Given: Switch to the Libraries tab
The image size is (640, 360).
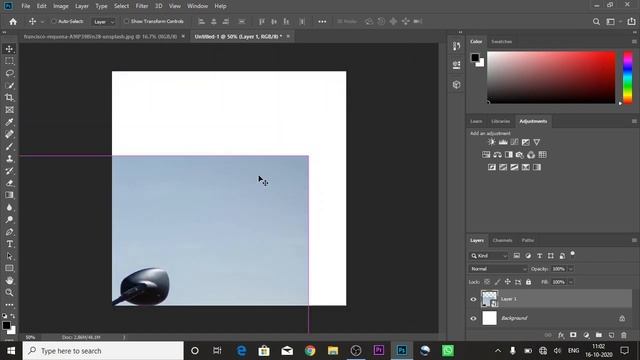Looking at the screenshot, I should (500, 121).
